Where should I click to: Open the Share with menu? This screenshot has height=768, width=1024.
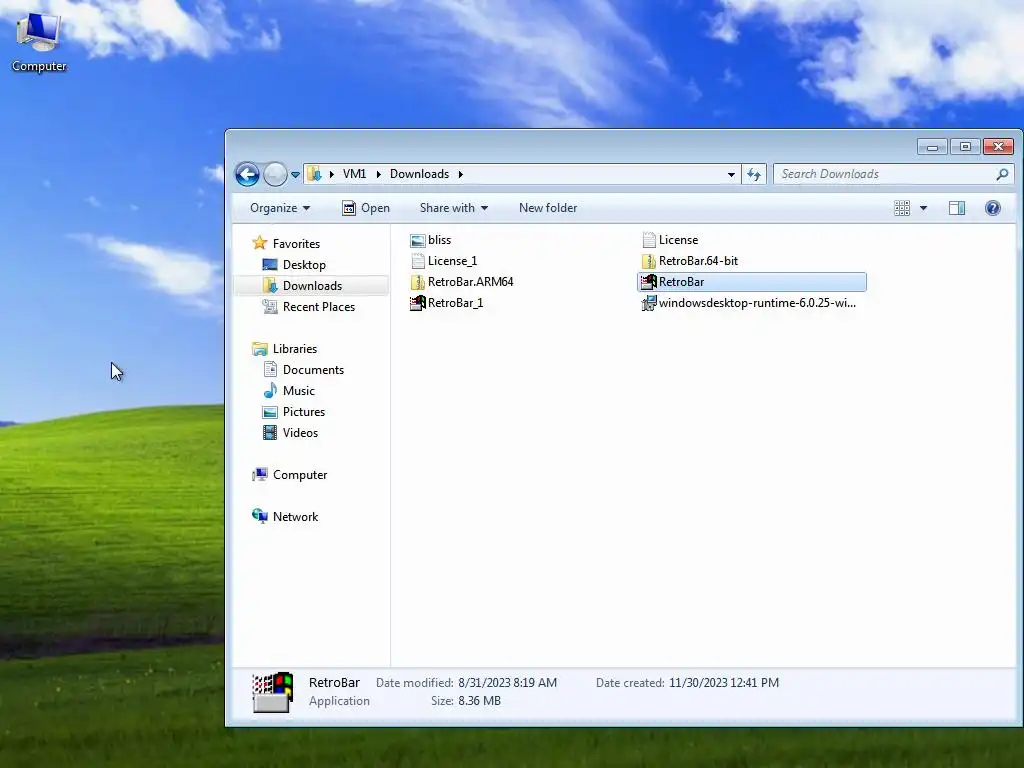coord(454,208)
